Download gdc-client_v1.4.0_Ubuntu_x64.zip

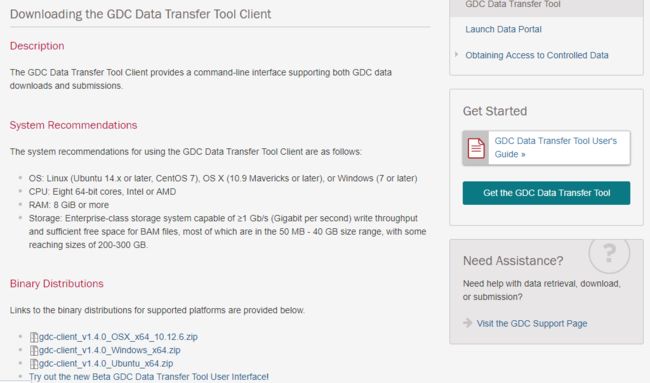106,364
